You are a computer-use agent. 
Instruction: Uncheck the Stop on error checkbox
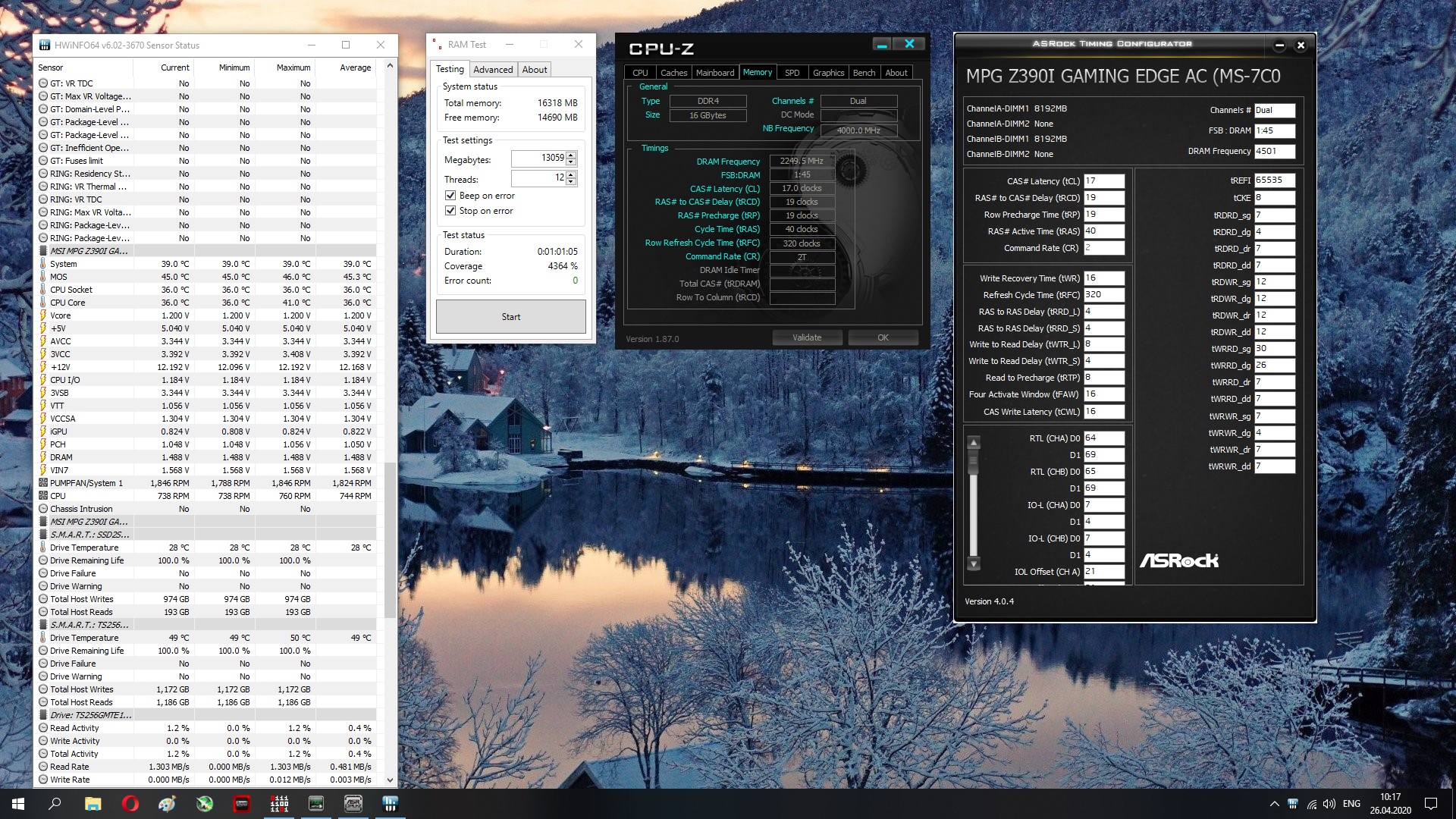(450, 211)
